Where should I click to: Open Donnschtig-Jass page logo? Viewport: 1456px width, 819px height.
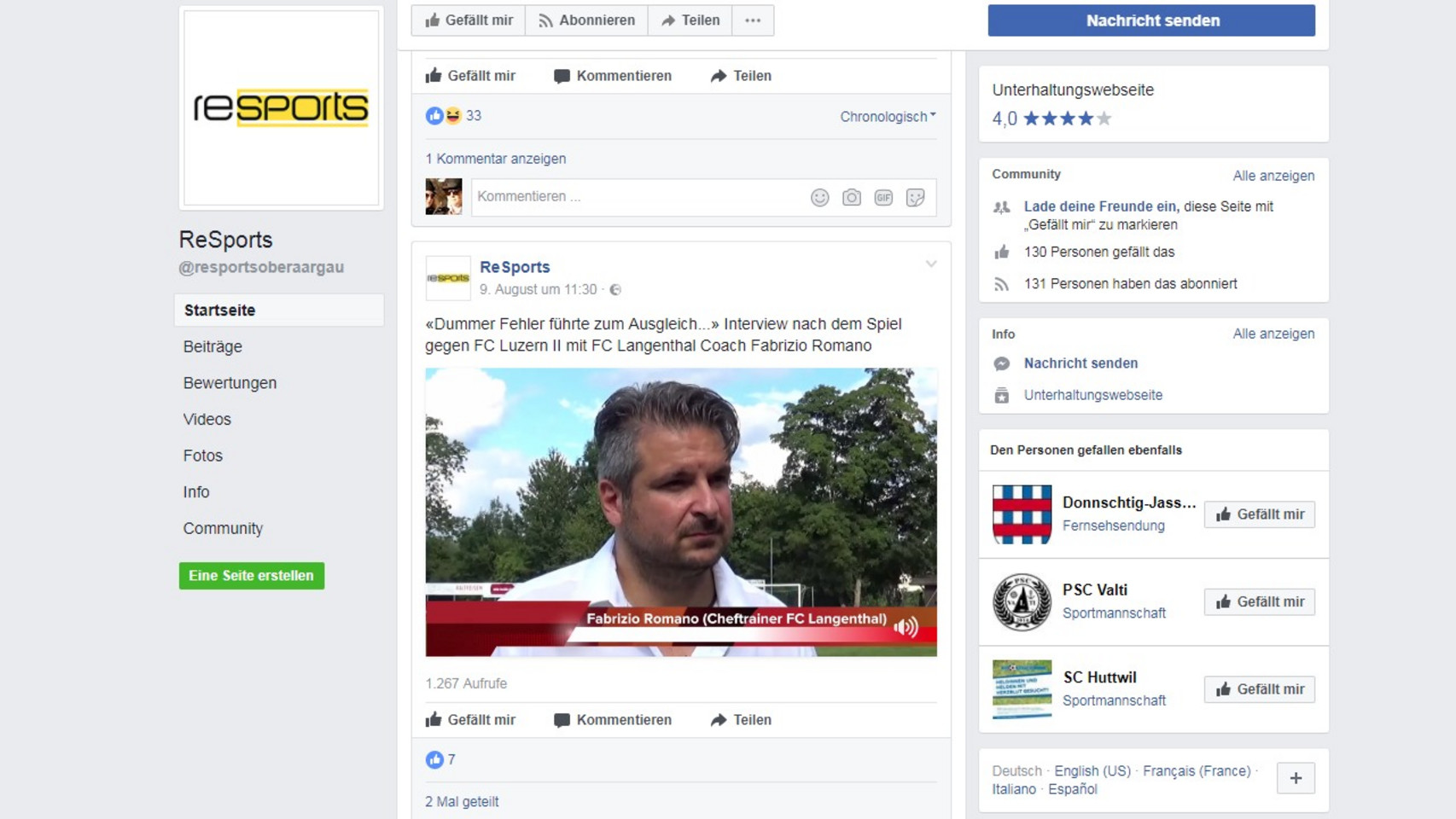tap(1022, 514)
